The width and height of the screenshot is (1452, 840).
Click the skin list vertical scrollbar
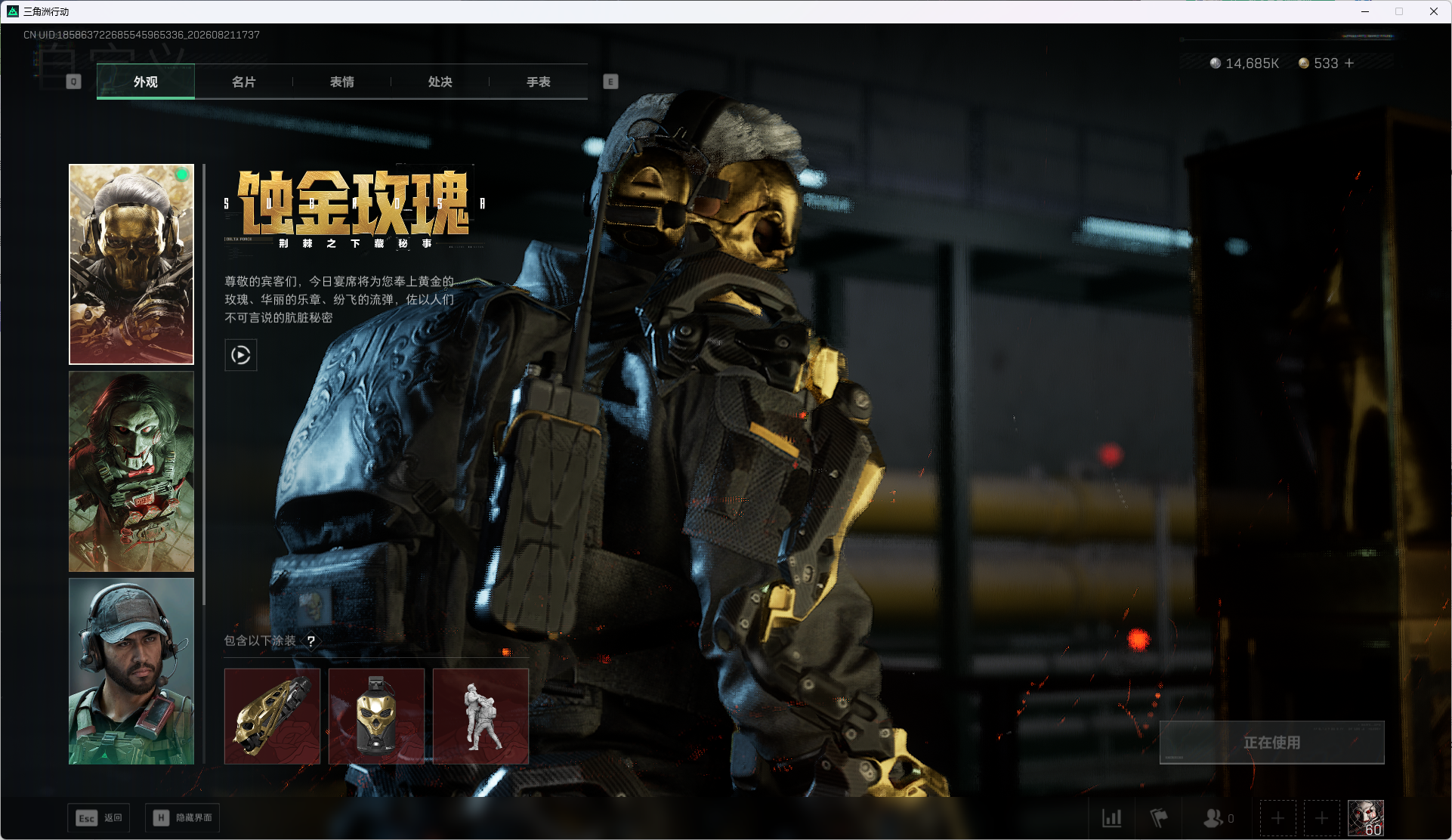(x=204, y=385)
